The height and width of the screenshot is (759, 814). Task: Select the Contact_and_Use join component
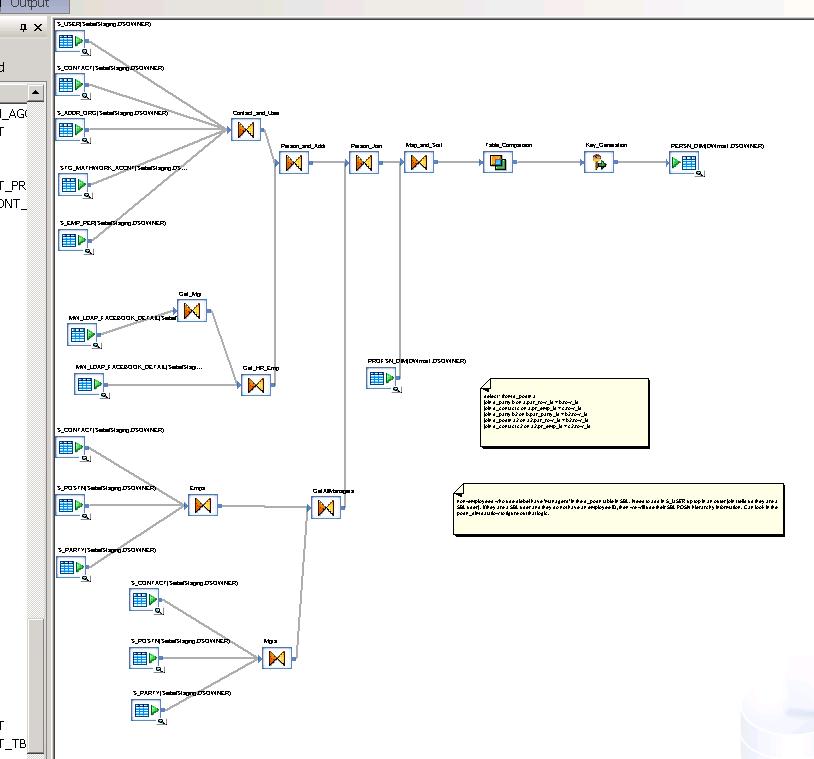pyautogui.click(x=245, y=129)
